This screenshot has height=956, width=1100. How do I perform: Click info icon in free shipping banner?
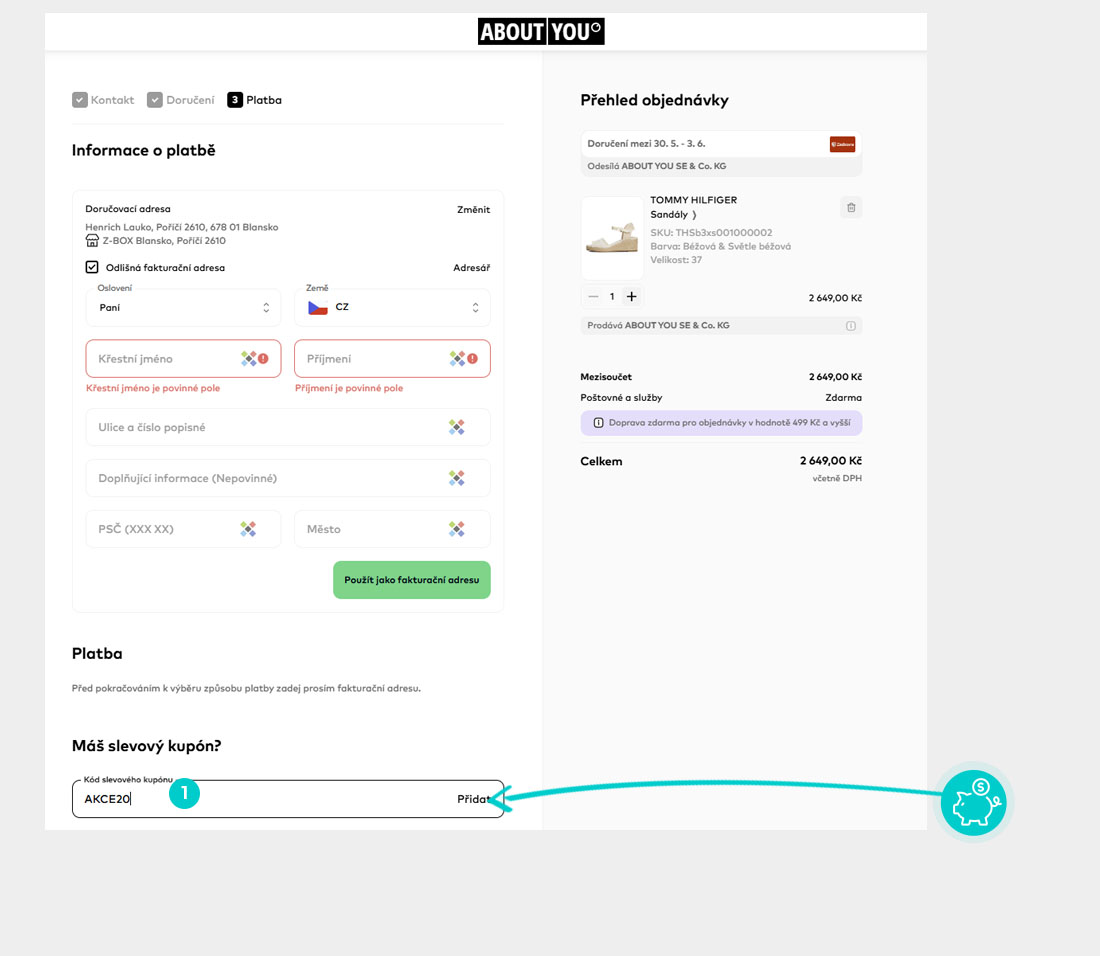pos(598,423)
